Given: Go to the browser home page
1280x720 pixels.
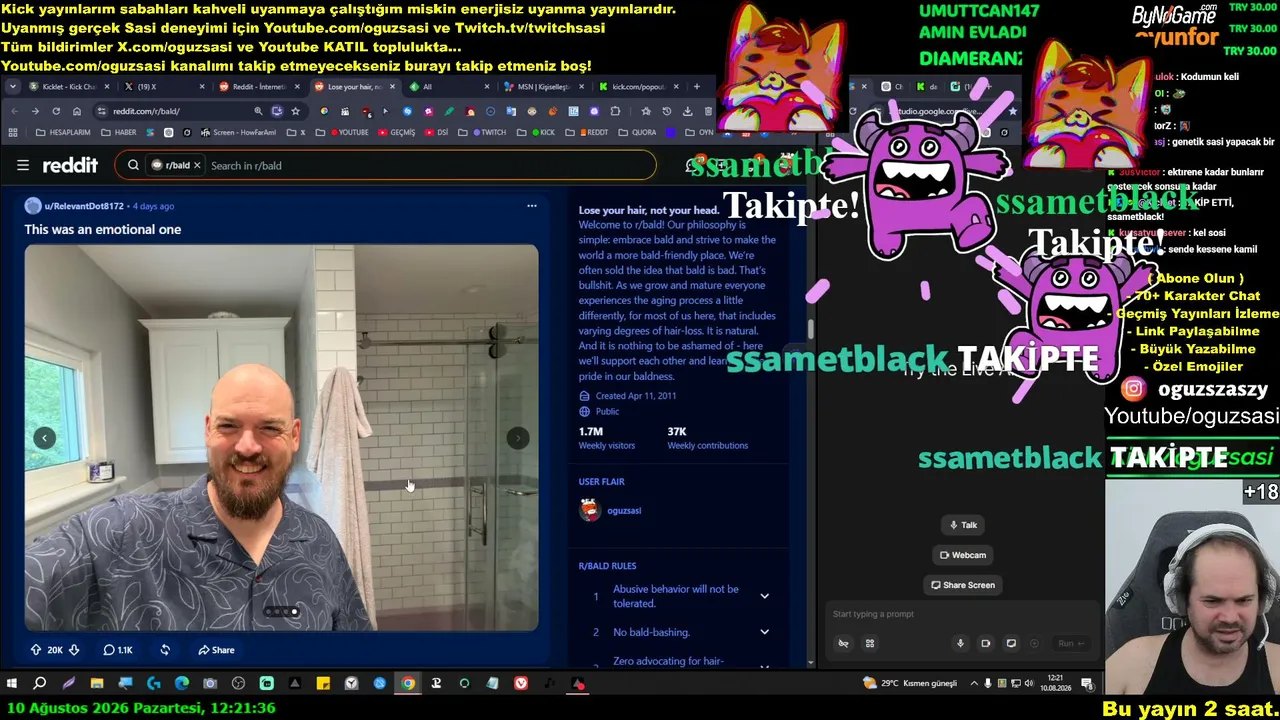Looking at the screenshot, I should (x=77, y=111).
